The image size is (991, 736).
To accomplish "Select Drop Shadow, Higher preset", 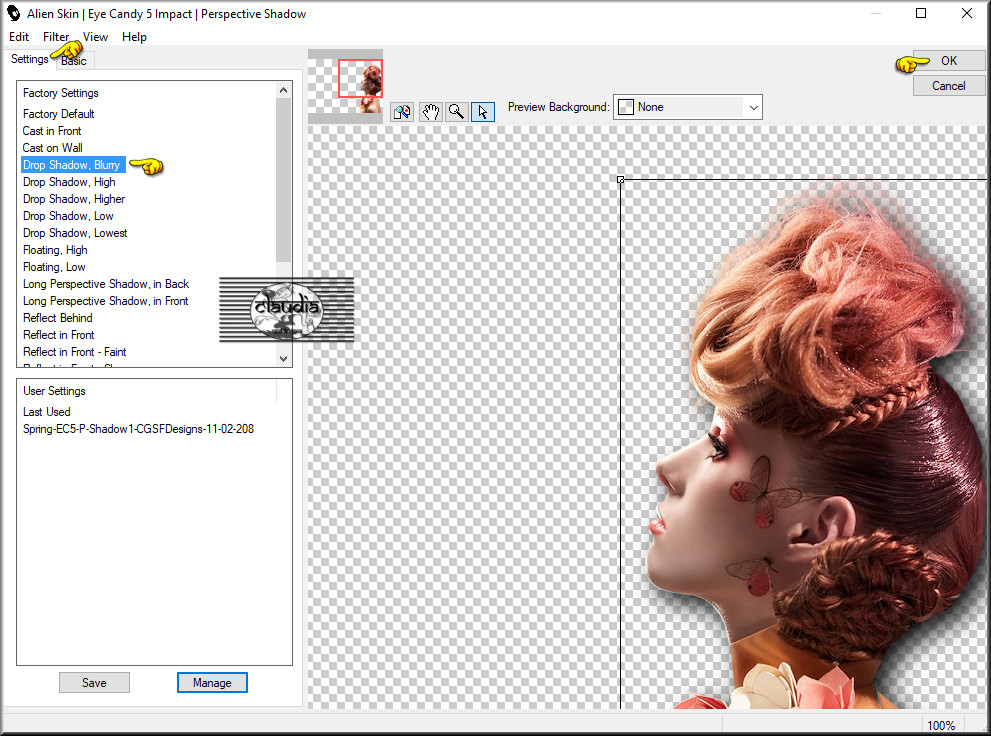I will point(74,199).
